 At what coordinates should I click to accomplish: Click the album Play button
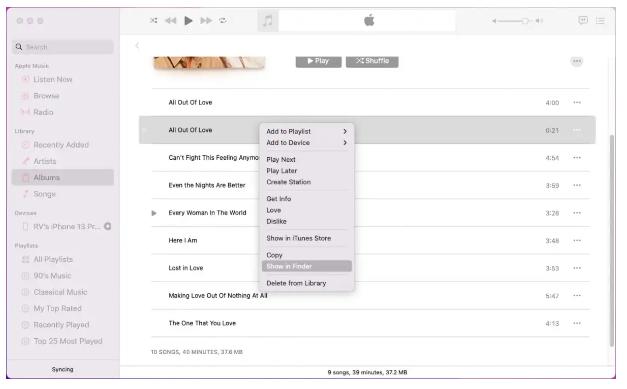tap(318, 61)
